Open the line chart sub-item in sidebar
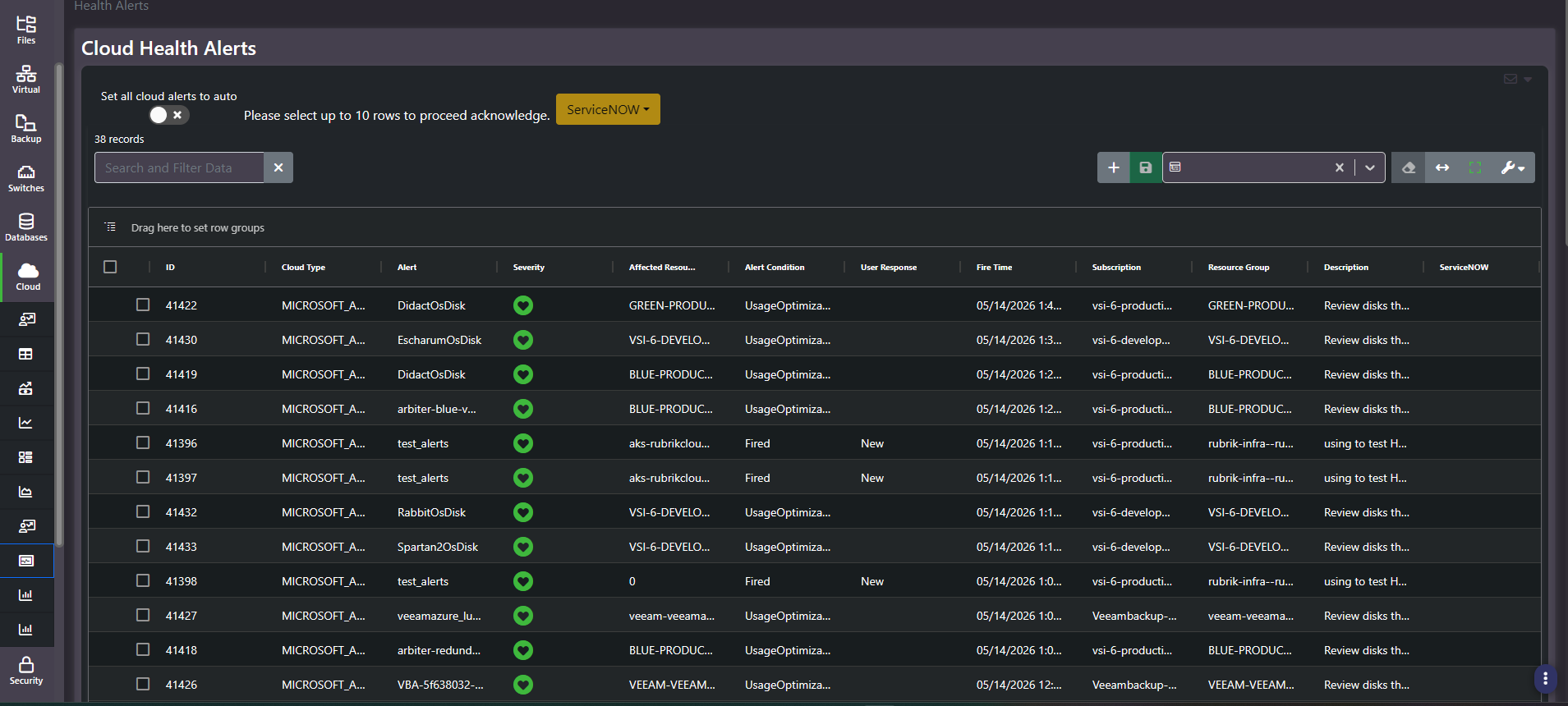This screenshot has height=706, width=1568. (26, 423)
